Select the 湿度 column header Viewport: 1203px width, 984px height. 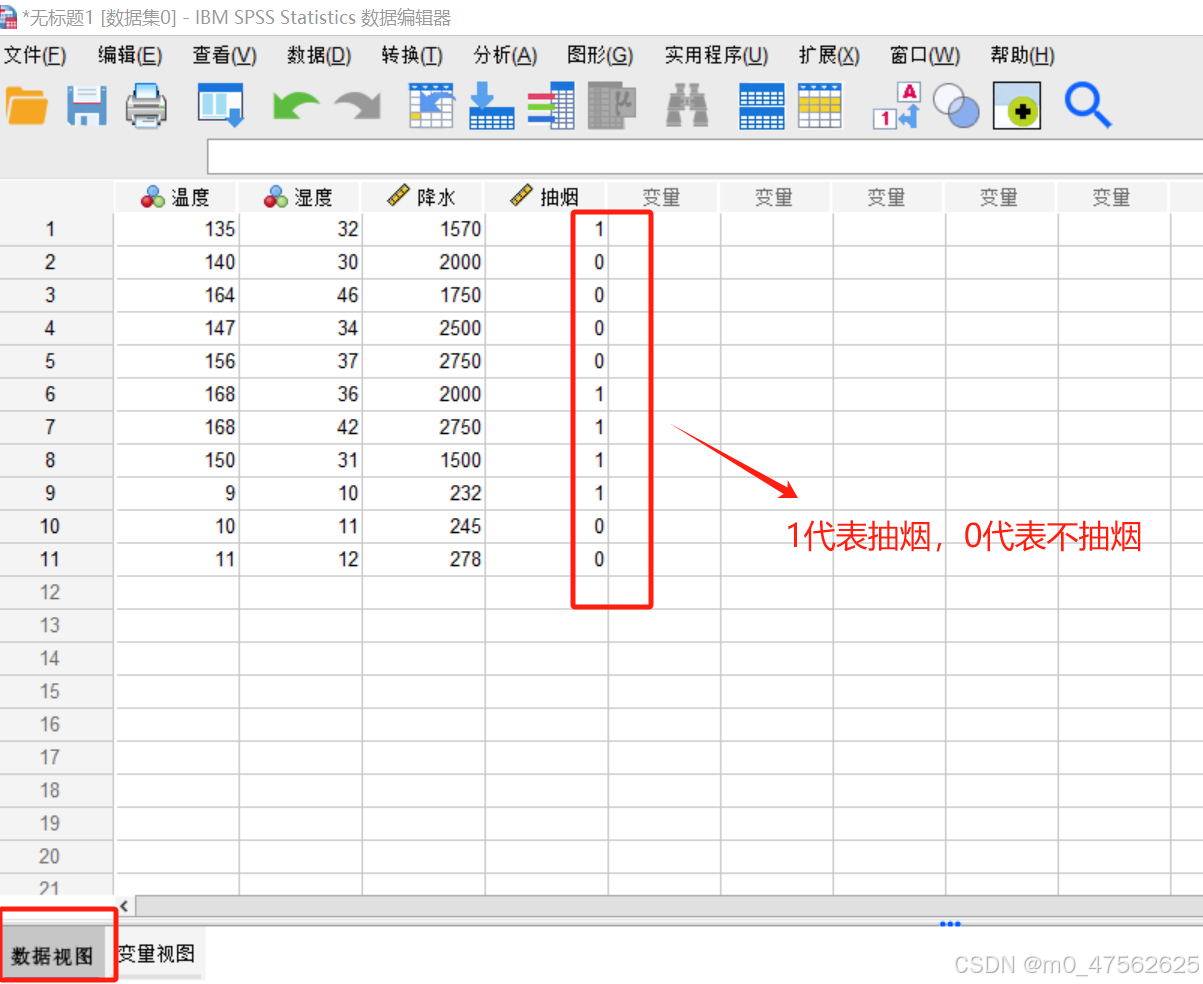pyautogui.click(x=300, y=197)
